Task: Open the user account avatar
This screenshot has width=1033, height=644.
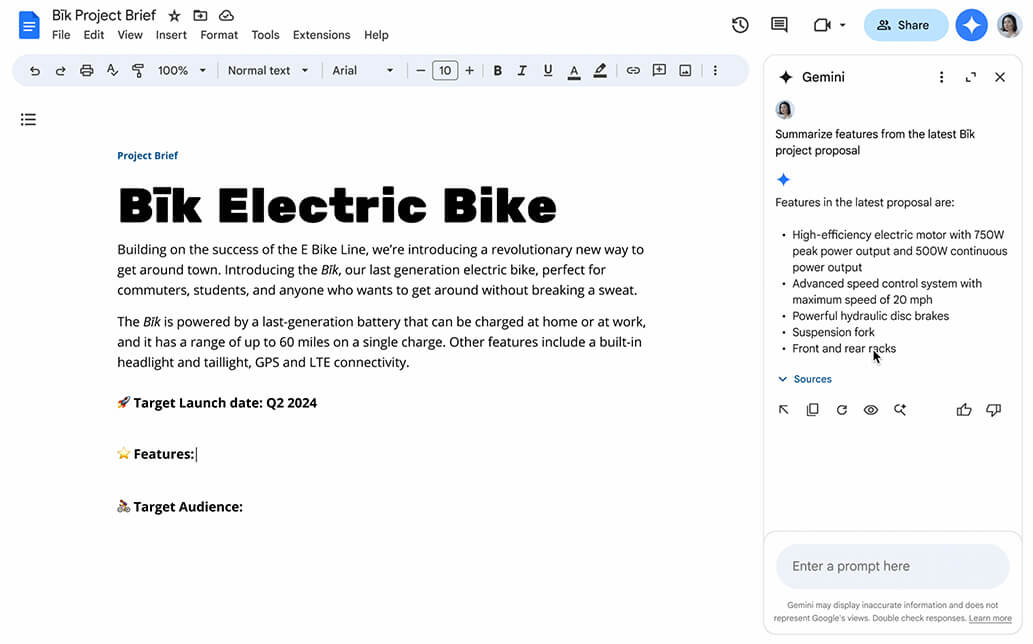Action: coord(1009,25)
